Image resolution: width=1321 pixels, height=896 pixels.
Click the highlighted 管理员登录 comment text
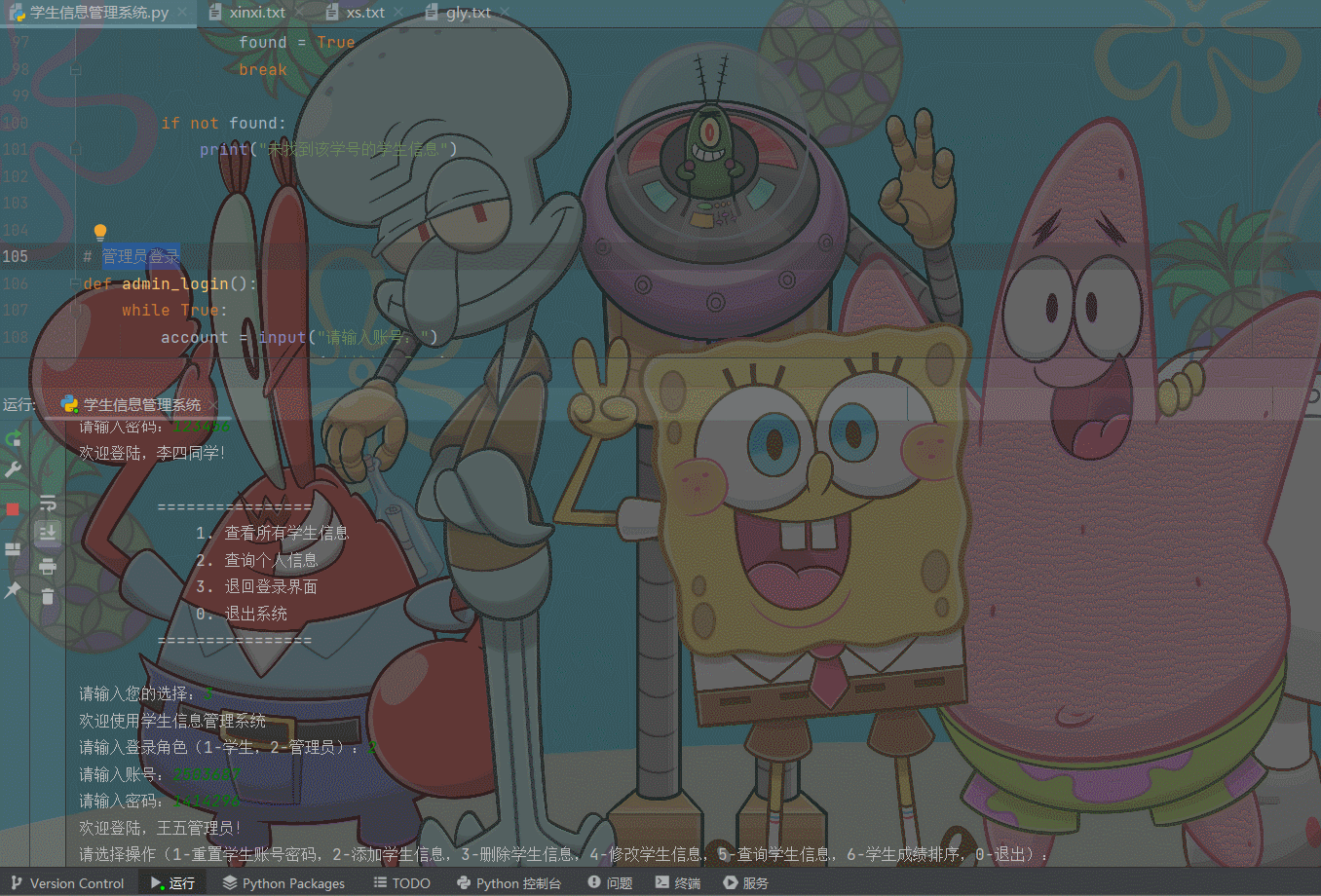click(141, 256)
